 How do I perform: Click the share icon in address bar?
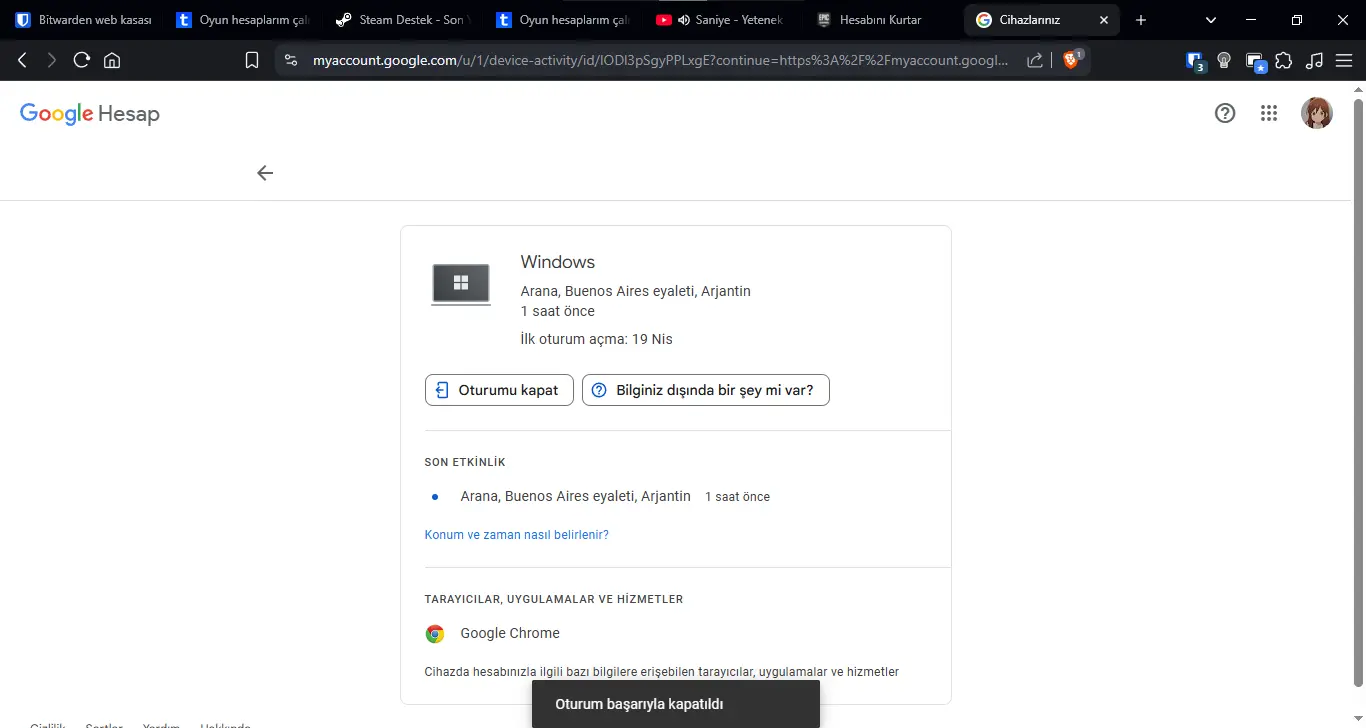1035,60
